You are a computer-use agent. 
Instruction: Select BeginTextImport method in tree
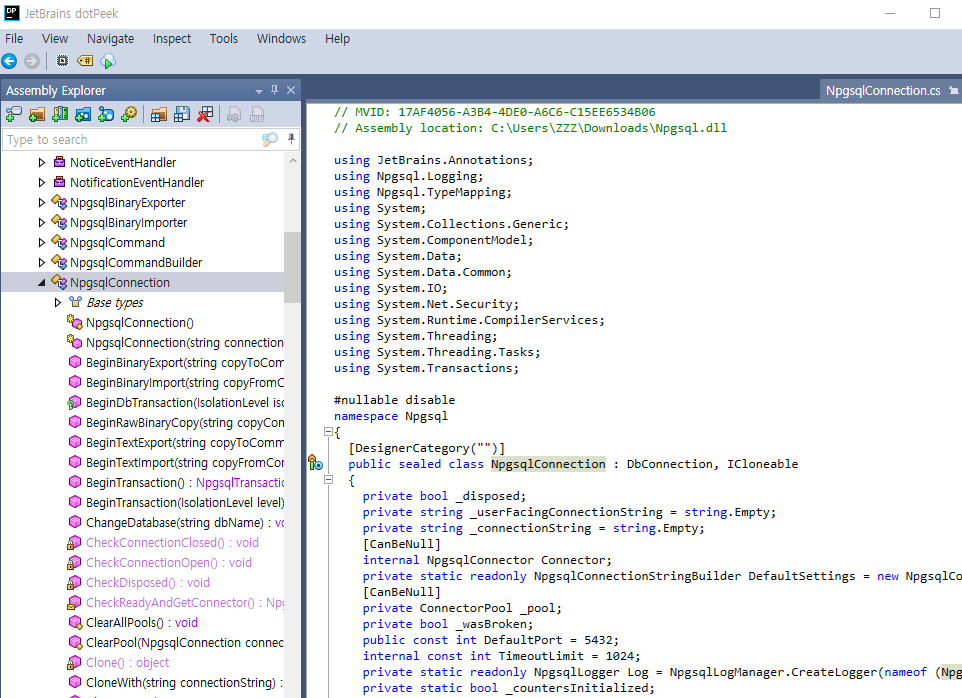click(x=184, y=462)
